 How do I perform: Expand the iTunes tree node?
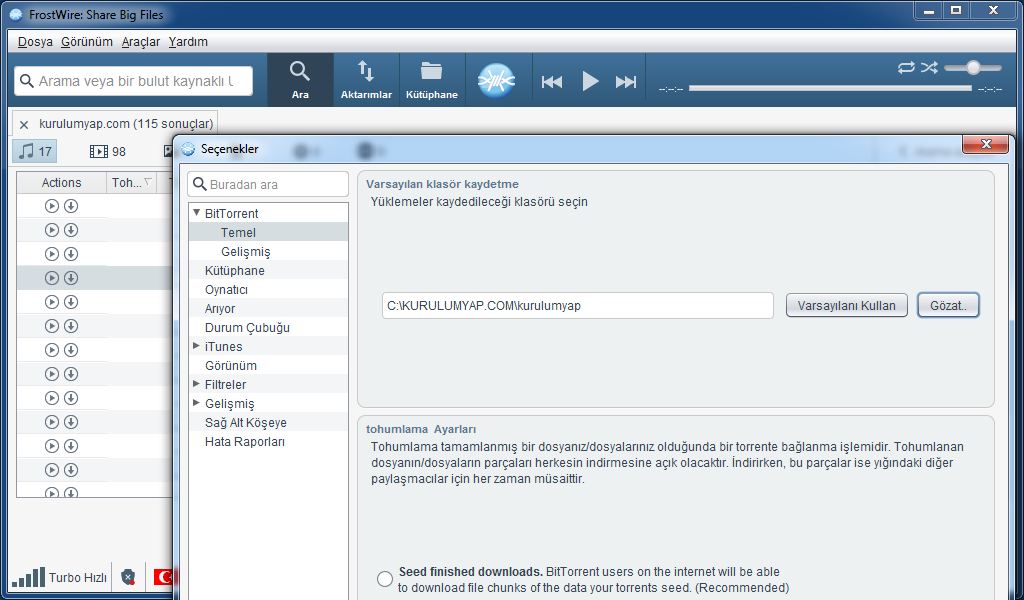click(196, 346)
